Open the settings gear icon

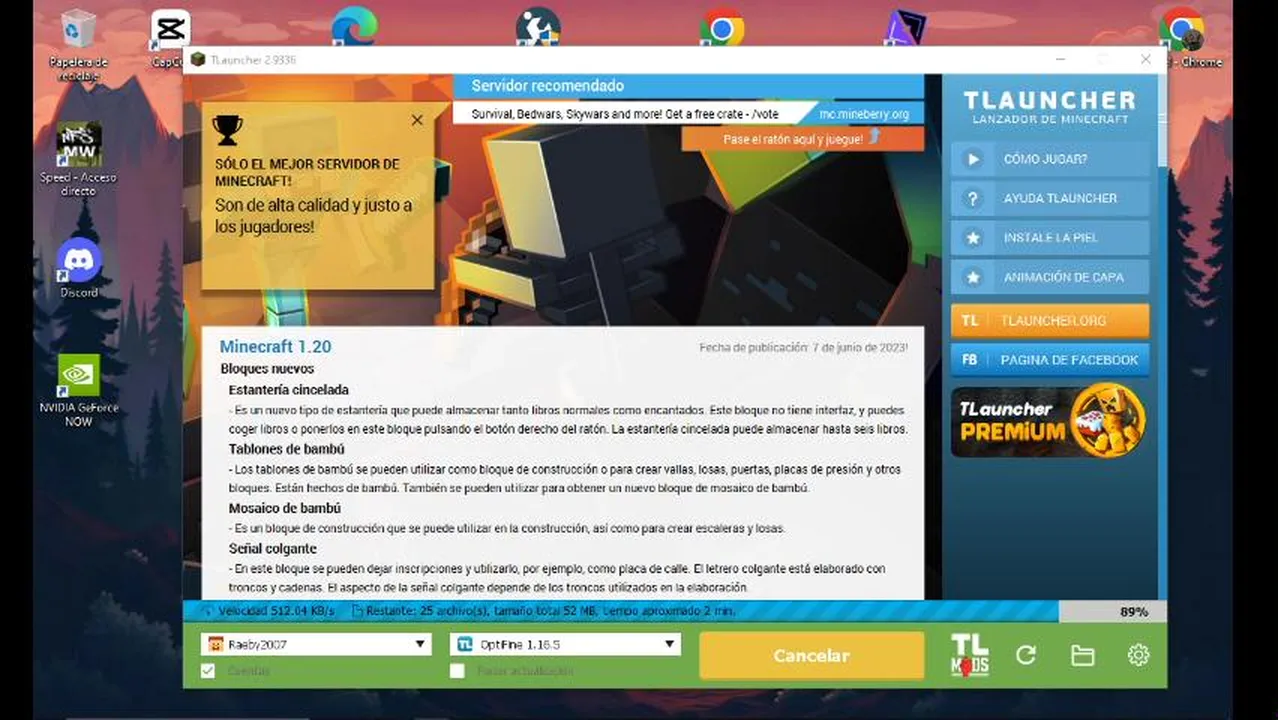1138,655
